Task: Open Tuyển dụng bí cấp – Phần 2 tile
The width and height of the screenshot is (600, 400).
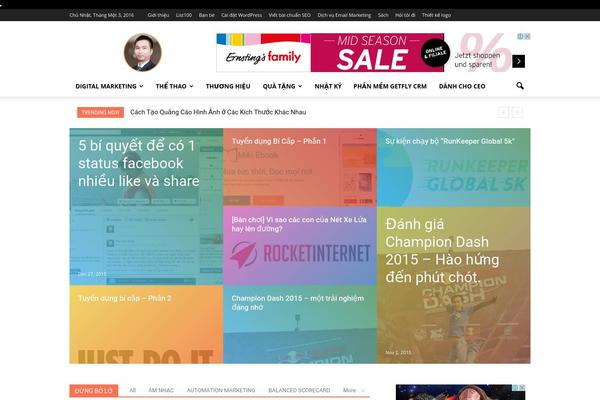Action: [x=146, y=325]
